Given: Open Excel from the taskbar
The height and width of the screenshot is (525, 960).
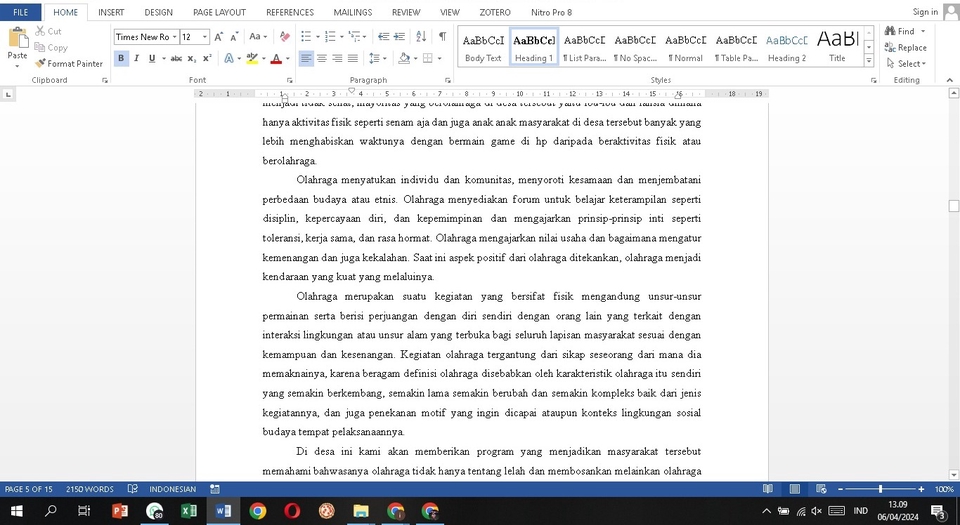Looking at the screenshot, I should (189, 511).
